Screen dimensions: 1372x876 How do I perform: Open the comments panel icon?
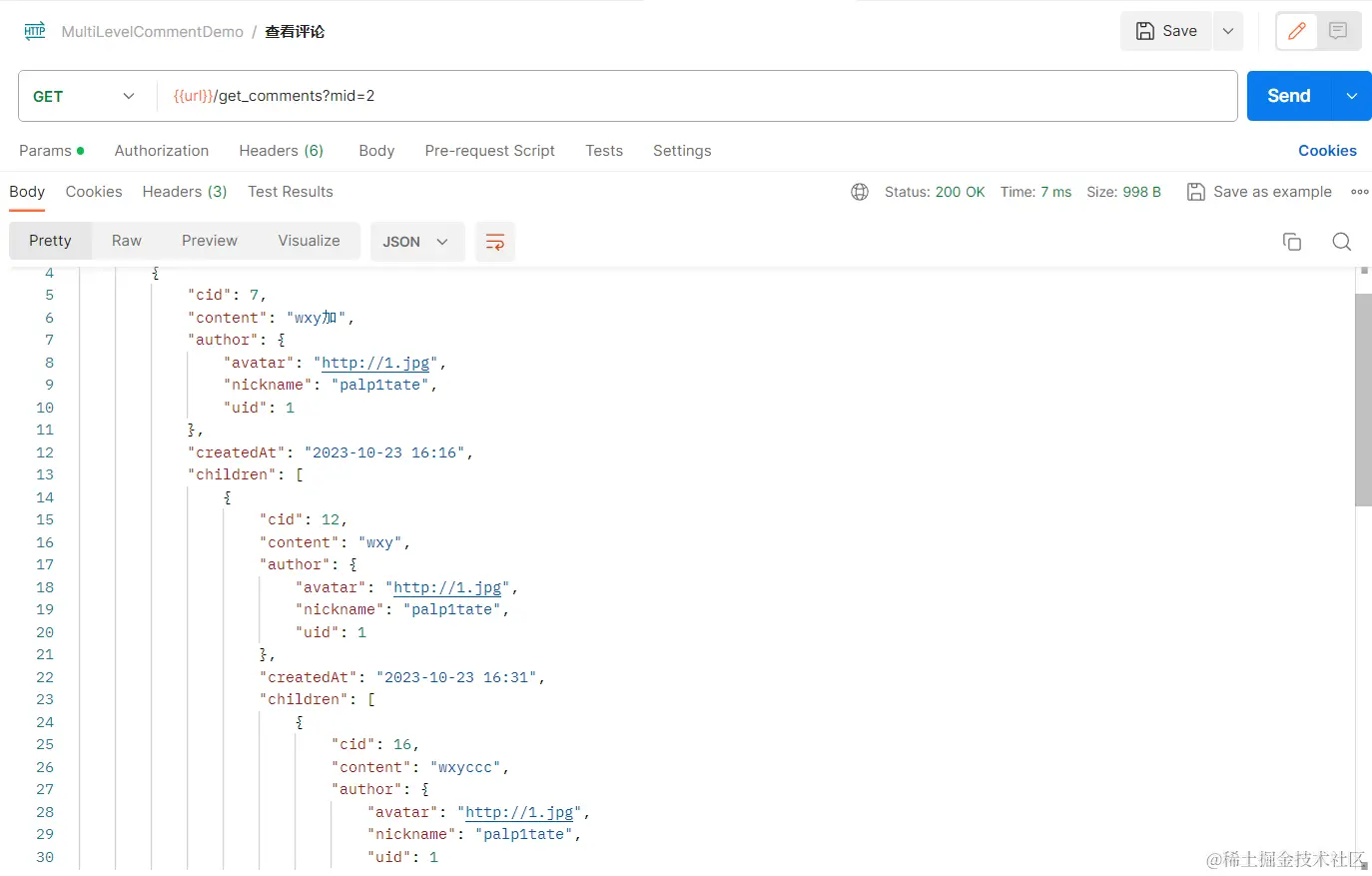[x=1338, y=31]
